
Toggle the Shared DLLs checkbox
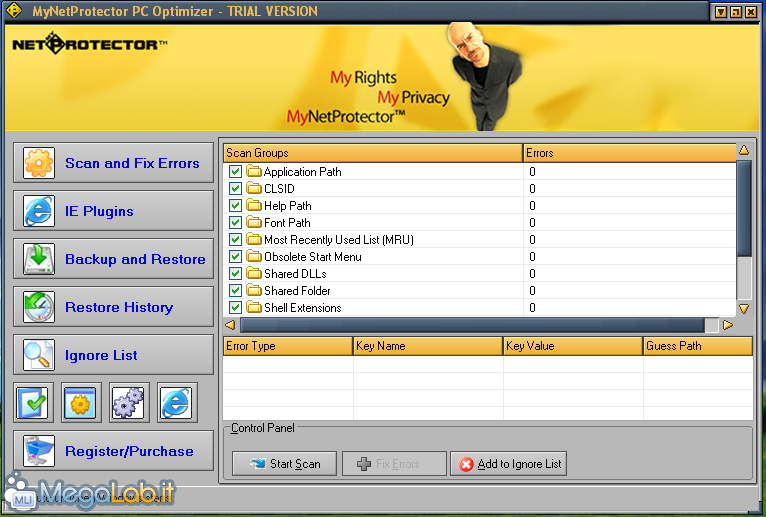tap(235, 274)
